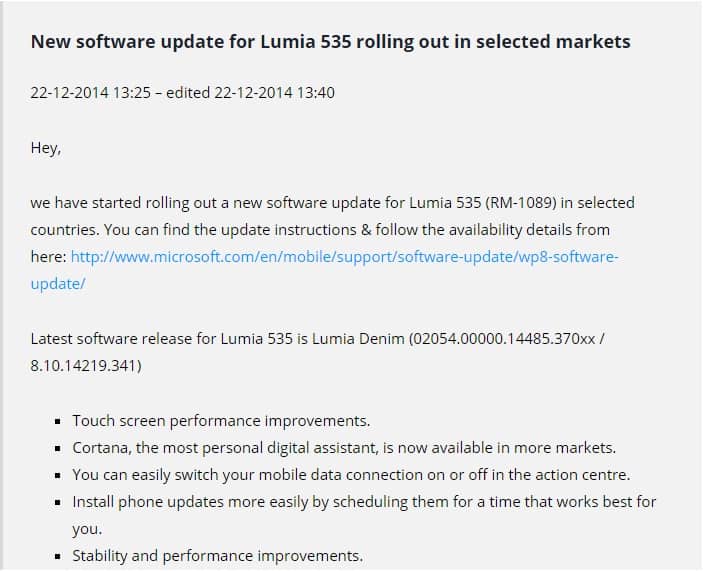Click the bullet marker before Touch screen item
703x571 pixels.
coord(63,422)
